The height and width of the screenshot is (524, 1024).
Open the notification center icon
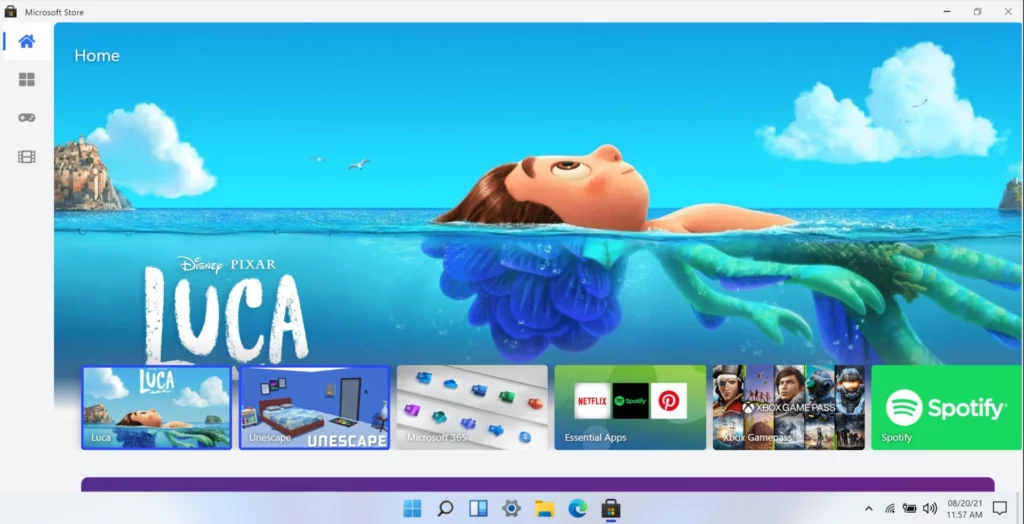click(x=999, y=508)
